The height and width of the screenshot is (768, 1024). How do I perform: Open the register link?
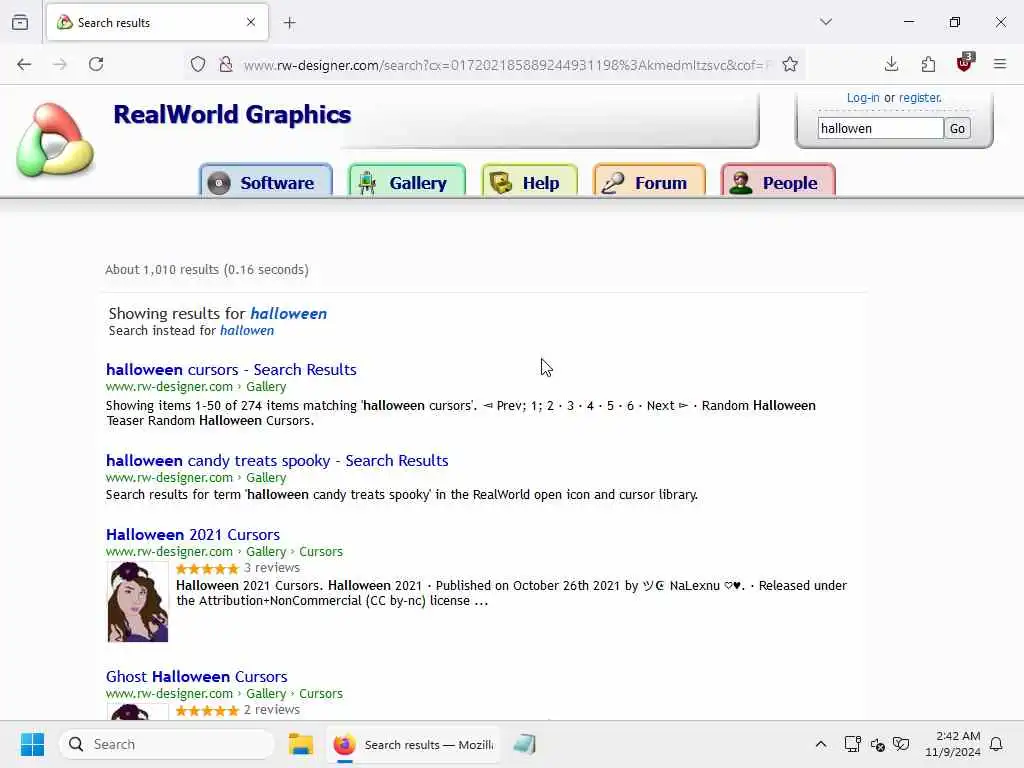point(920,98)
